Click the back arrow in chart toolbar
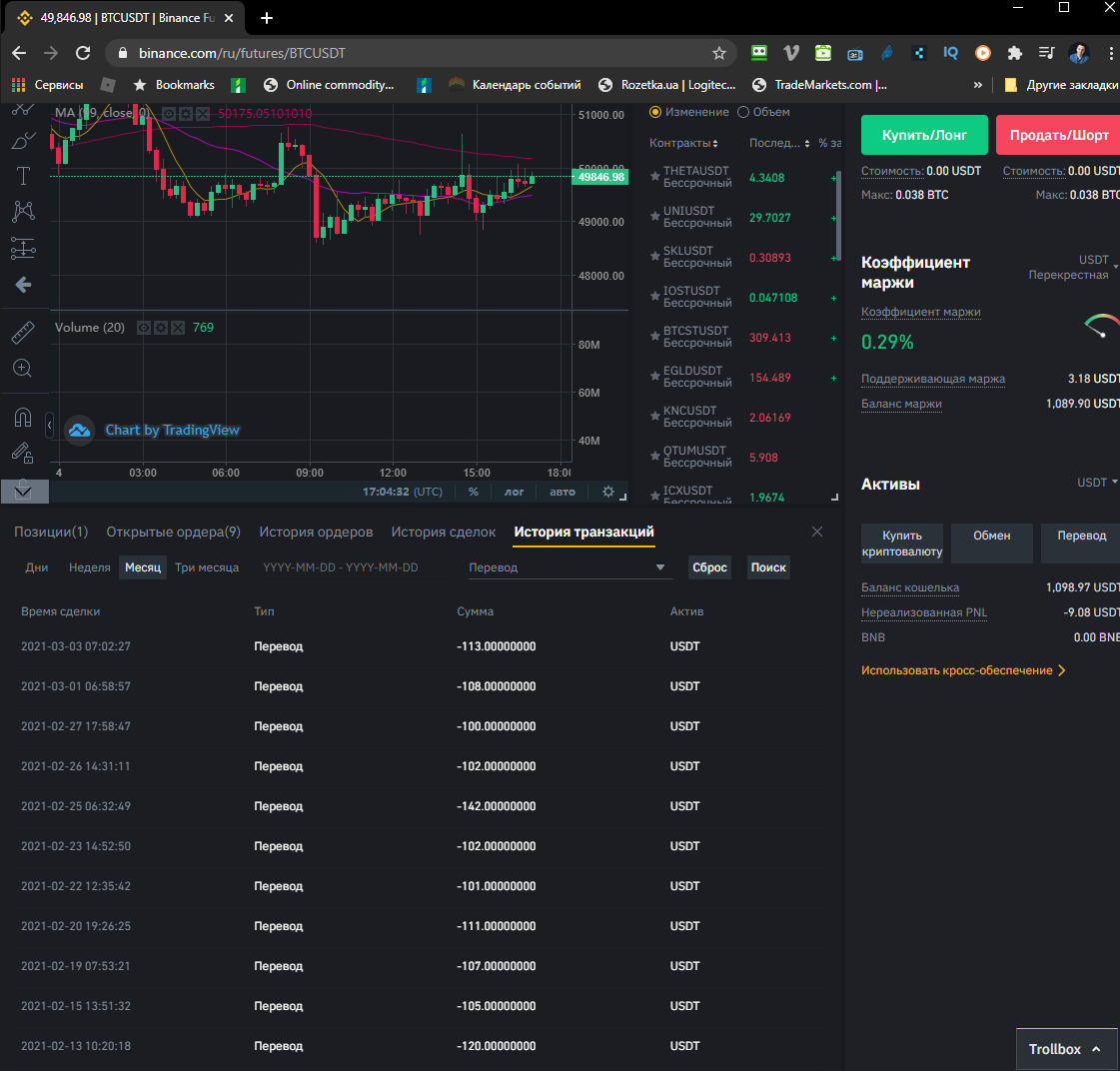This screenshot has height=1071, width=1120. click(23, 285)
